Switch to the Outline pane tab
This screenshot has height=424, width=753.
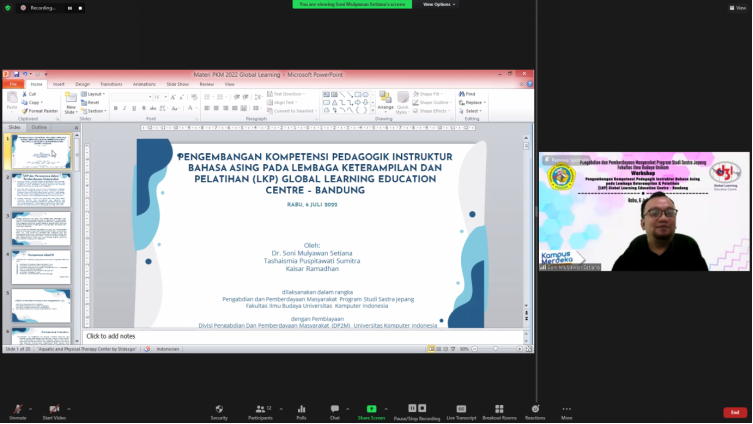point(39,127)
